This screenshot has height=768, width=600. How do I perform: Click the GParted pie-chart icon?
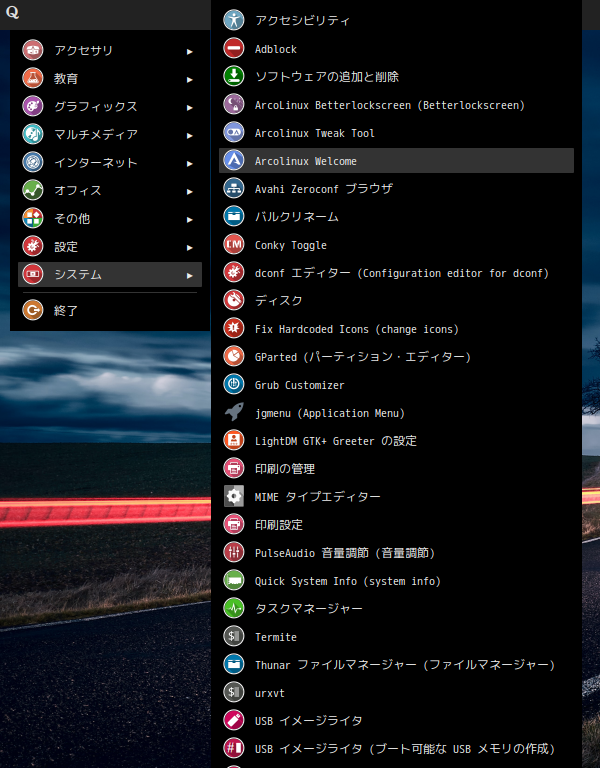point(234,356)
